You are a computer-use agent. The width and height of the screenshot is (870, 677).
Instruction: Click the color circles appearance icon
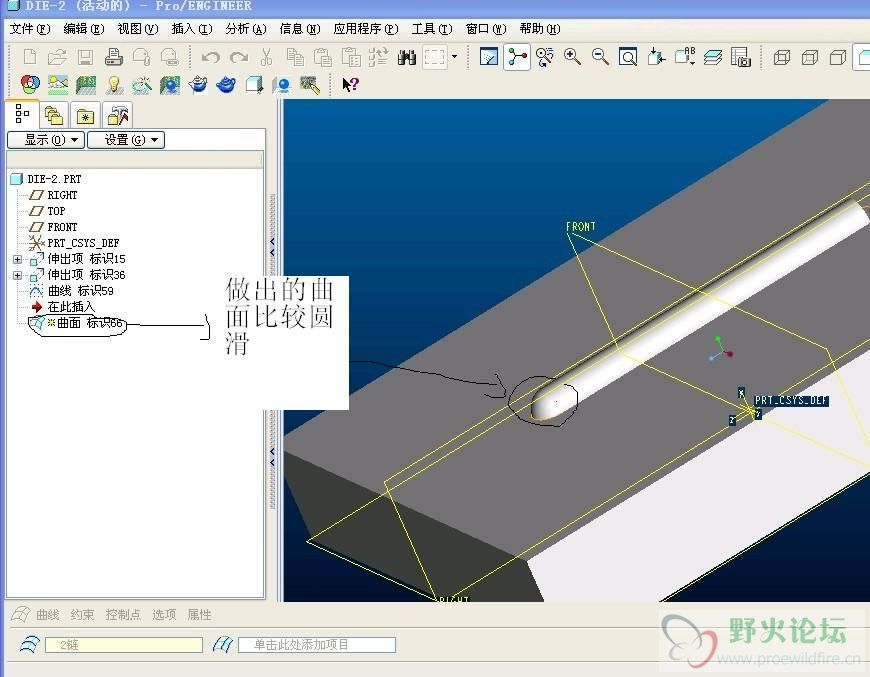30,84
